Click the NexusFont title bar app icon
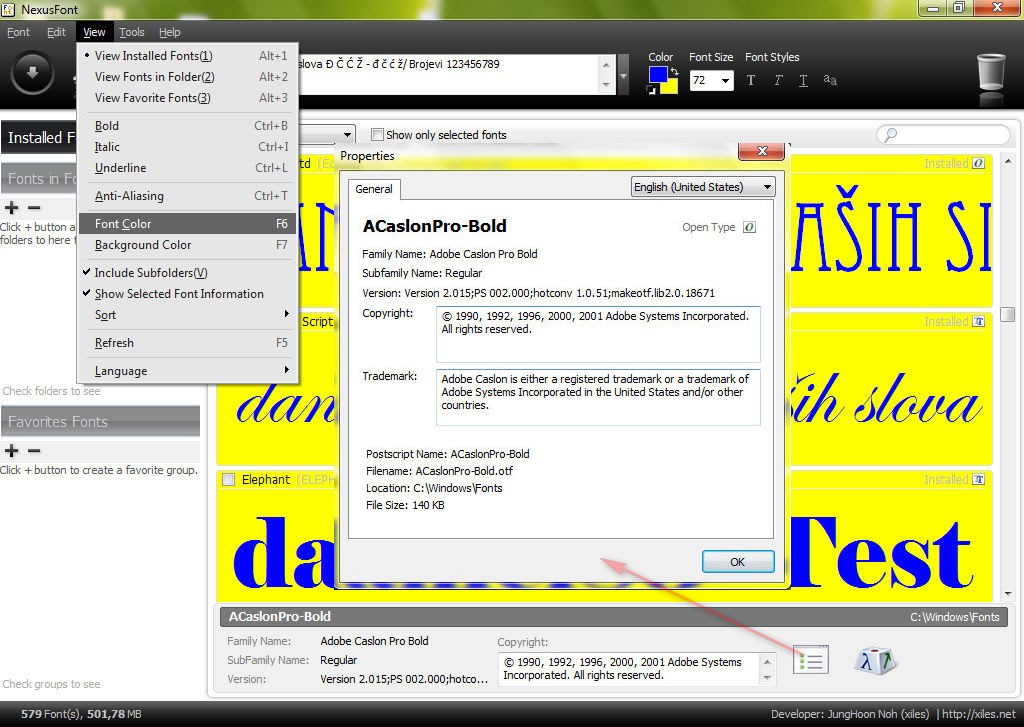 coord(8,9)
